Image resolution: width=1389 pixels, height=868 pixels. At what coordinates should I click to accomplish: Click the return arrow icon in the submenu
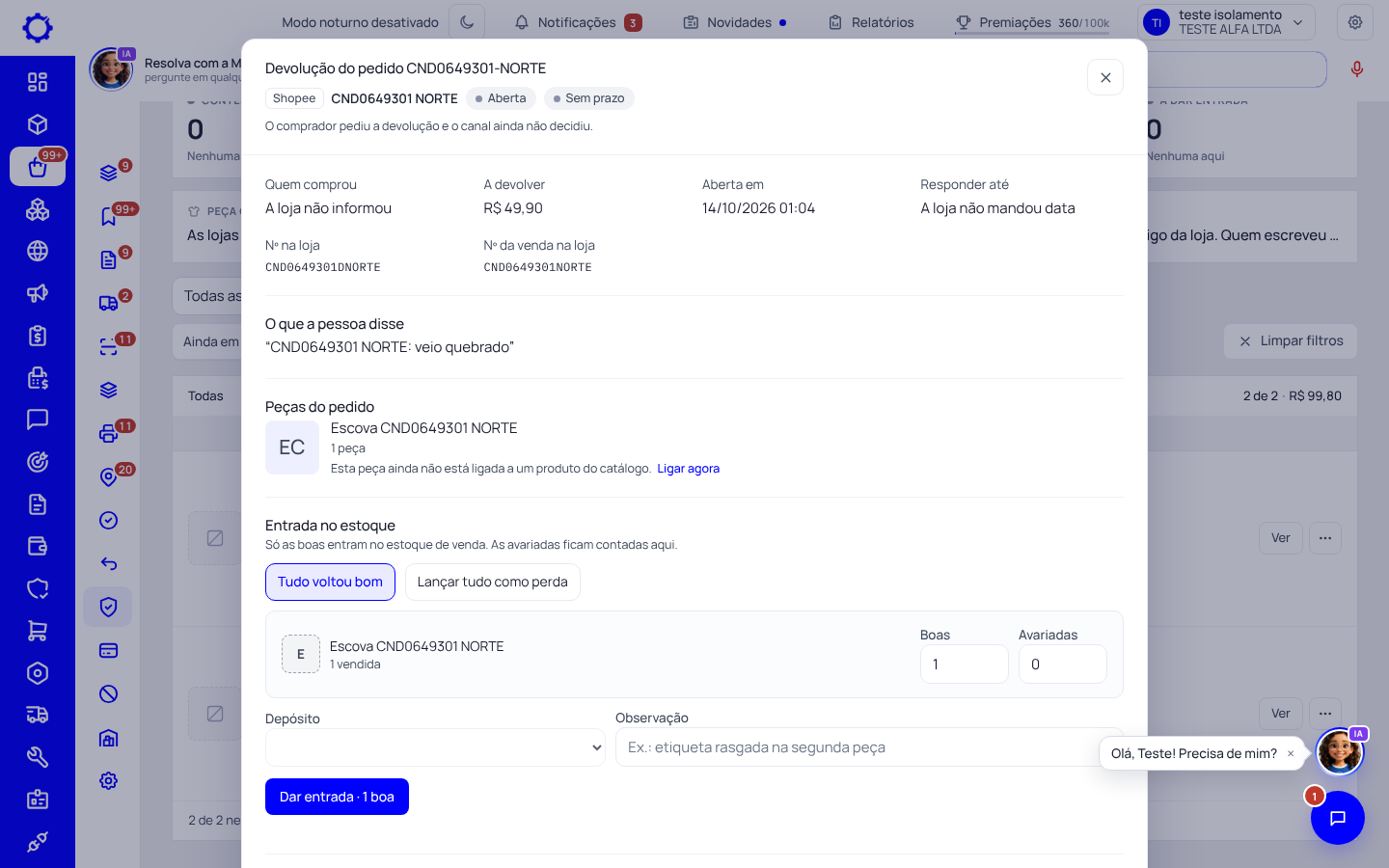109,563
